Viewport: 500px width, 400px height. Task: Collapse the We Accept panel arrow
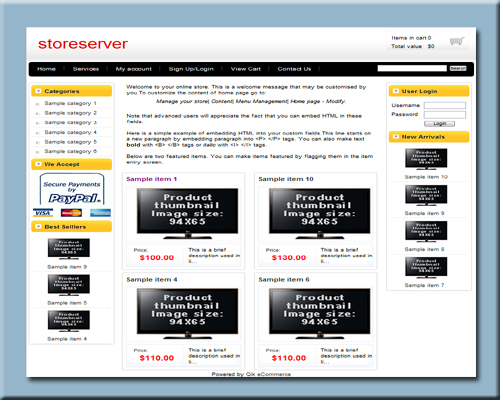coord(38,164)
